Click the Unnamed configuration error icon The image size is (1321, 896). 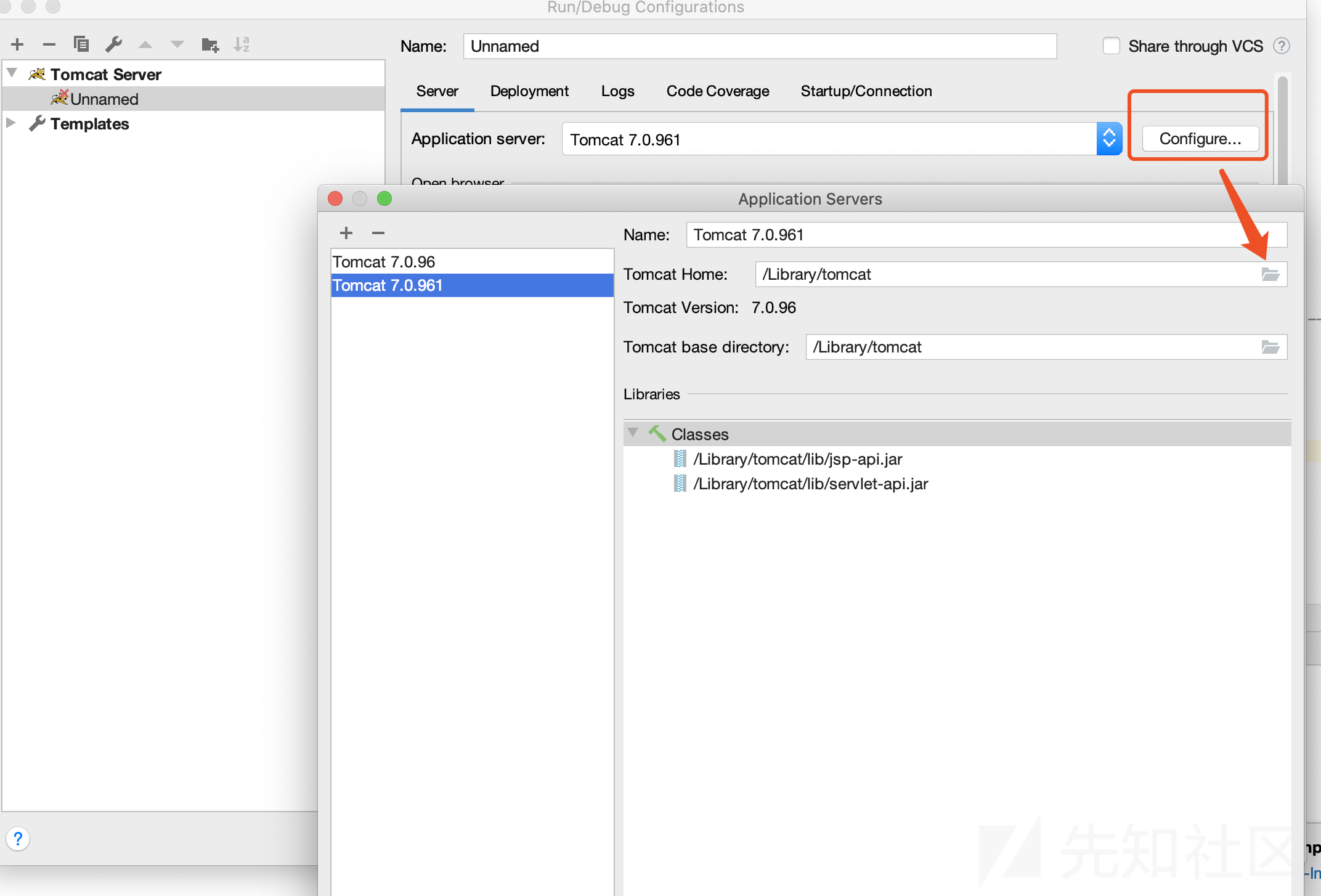(60, 97)
